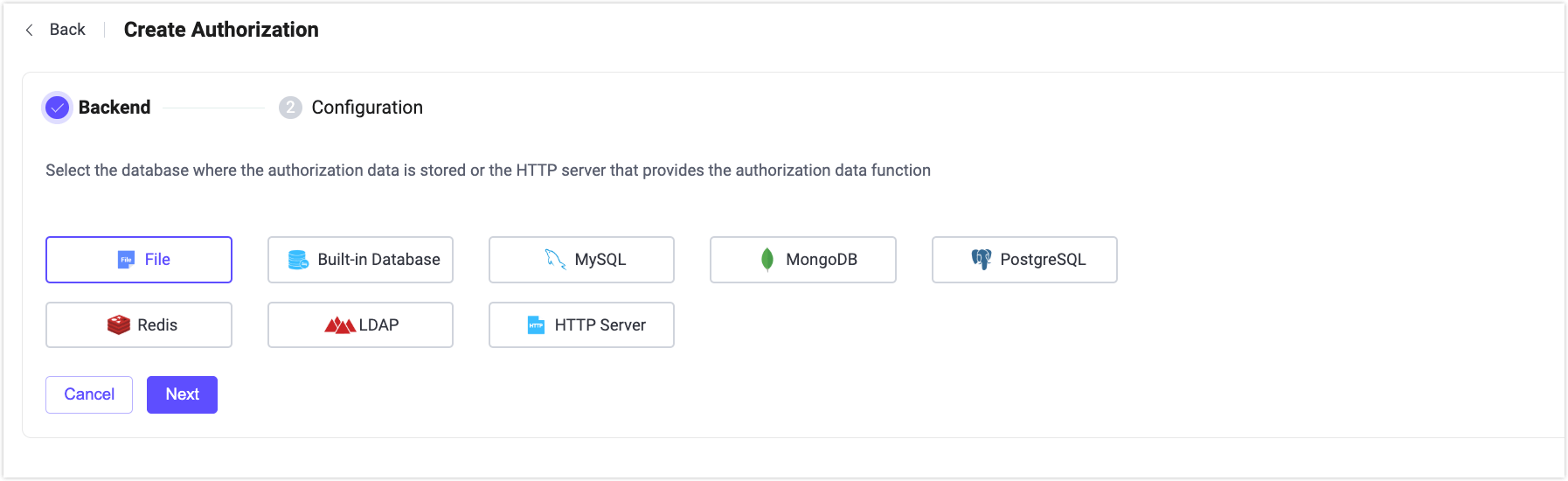
Task: Click the MongoDB leaf icon
Action: (x=767, y=260)
